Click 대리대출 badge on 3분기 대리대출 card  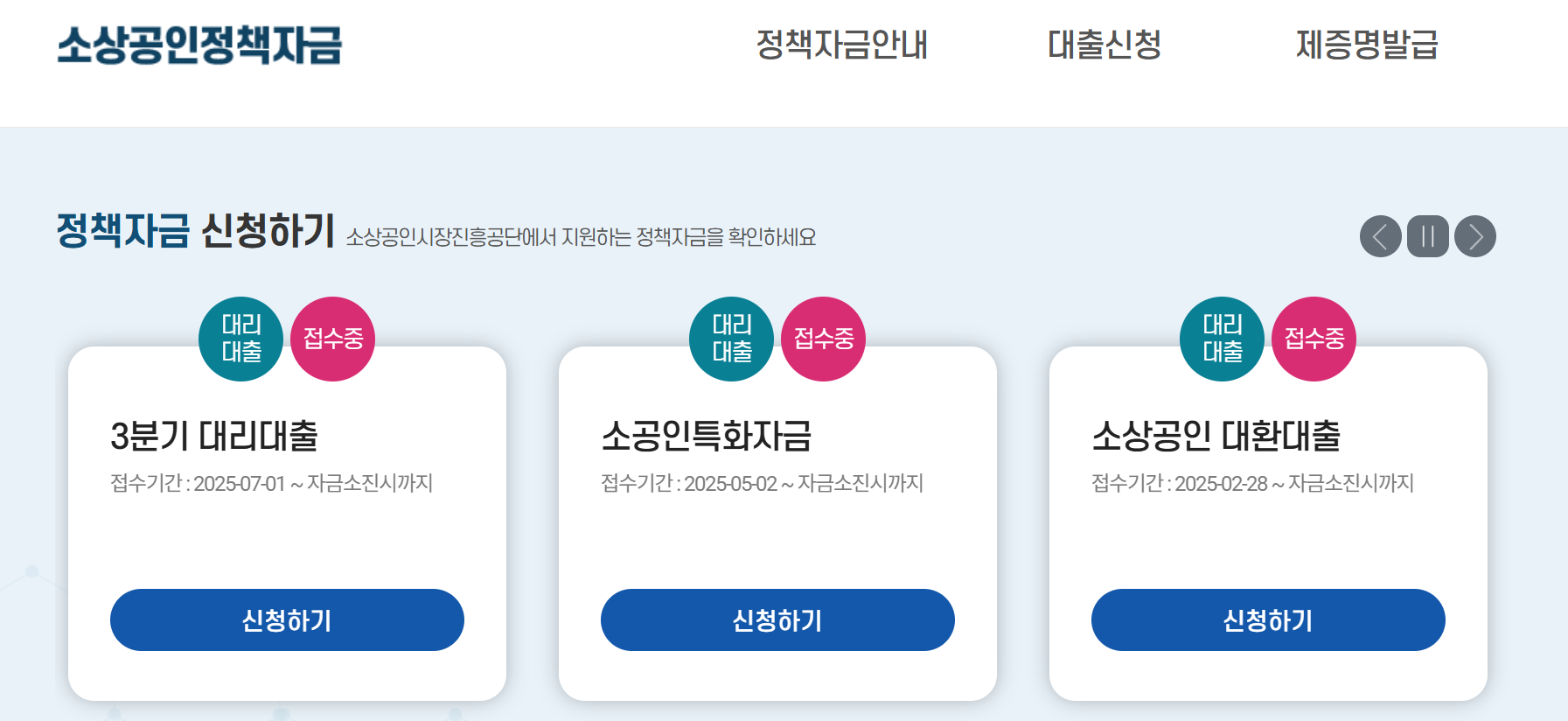tap(240, 339)
